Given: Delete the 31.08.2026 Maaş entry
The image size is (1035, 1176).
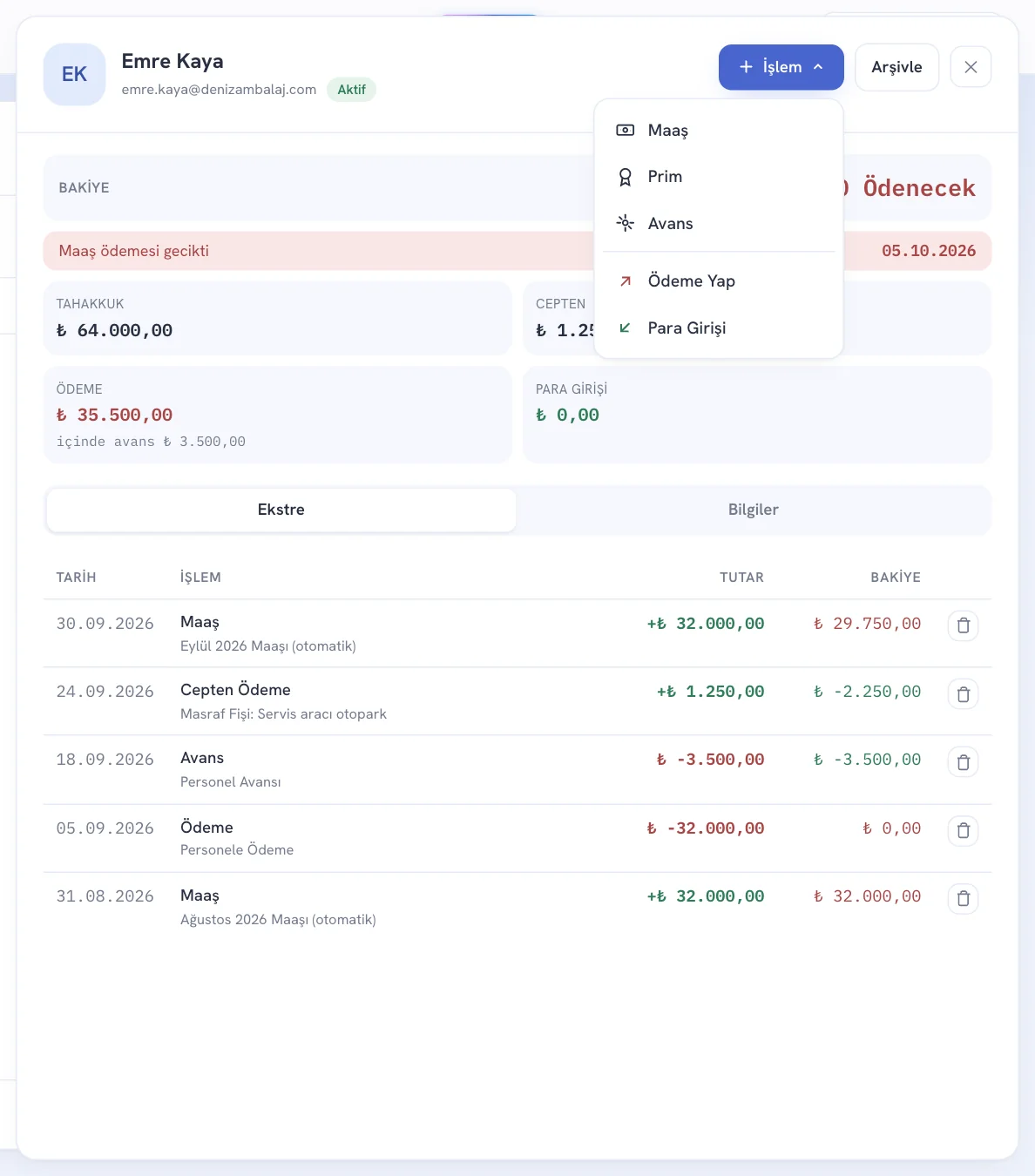Looking at the screenshot, I should click(x=963, y=898).
